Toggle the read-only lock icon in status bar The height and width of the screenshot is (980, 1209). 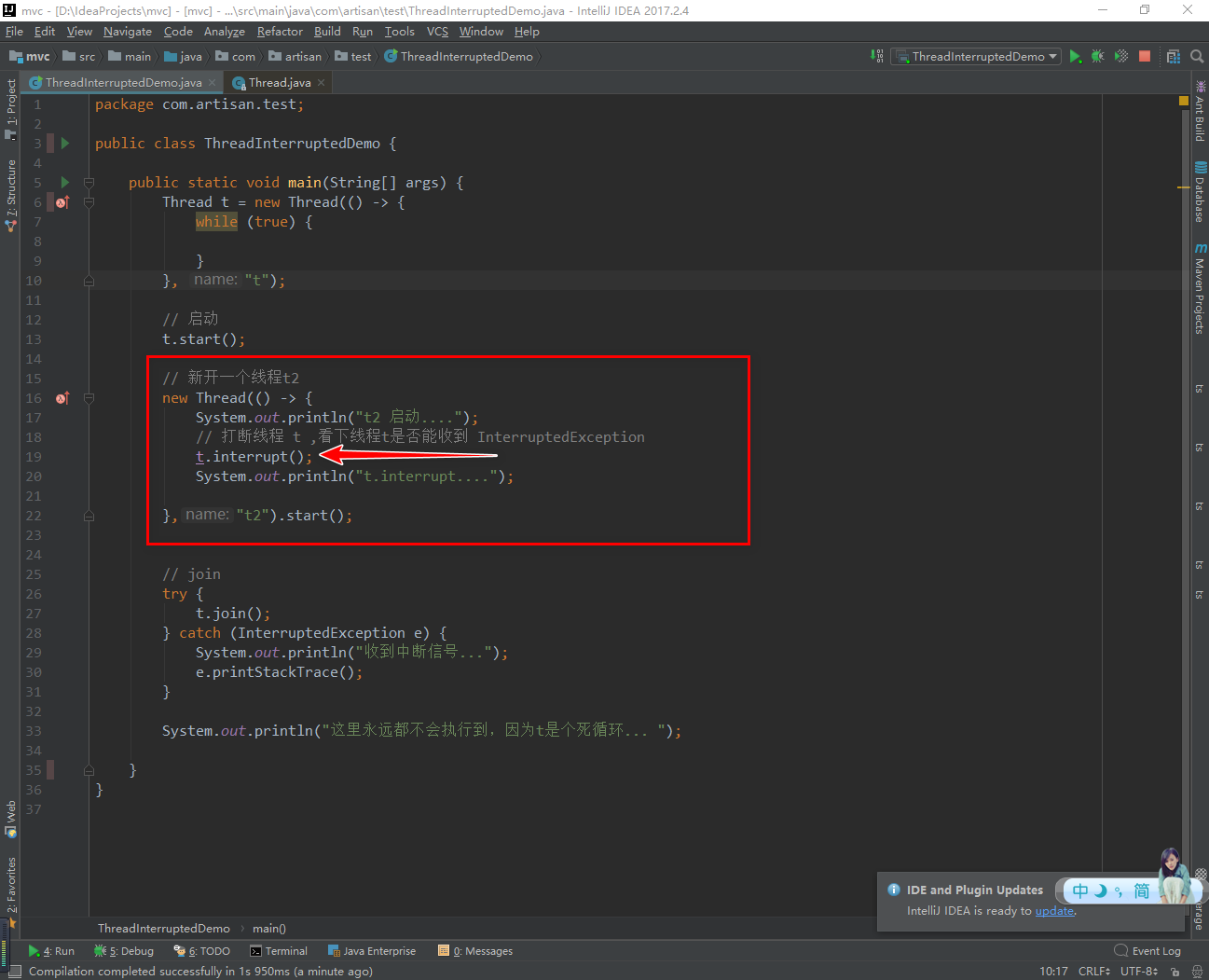(x=1175, y=972)
